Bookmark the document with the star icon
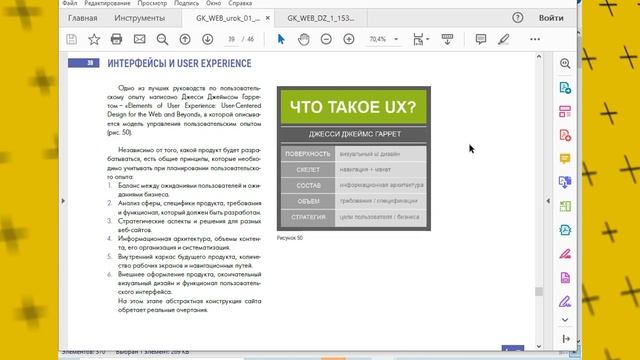Image resolution: width=640 pixels, height=360 pixels. coord(94,39)
